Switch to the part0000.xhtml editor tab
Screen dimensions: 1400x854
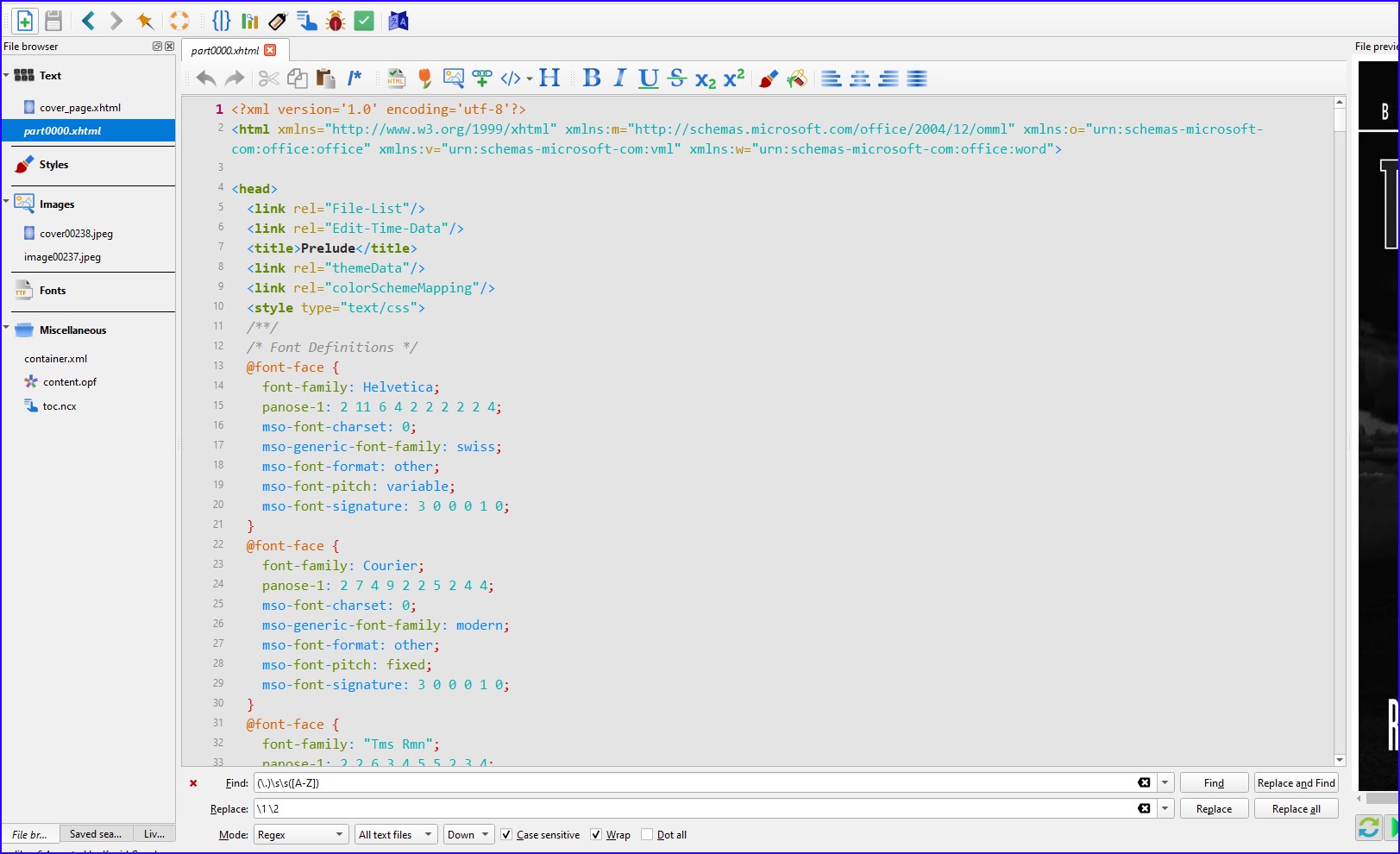(225, 50)
